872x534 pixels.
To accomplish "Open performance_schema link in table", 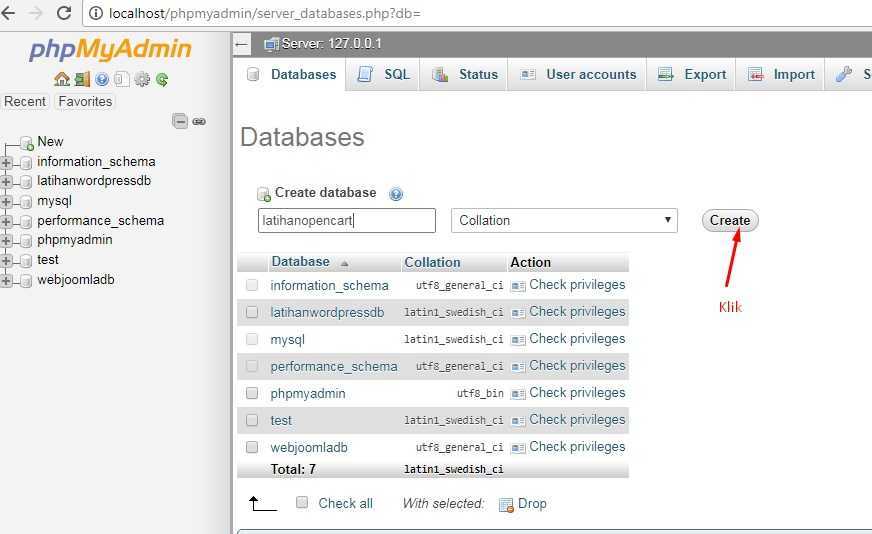I will click(x=334, y=367).
